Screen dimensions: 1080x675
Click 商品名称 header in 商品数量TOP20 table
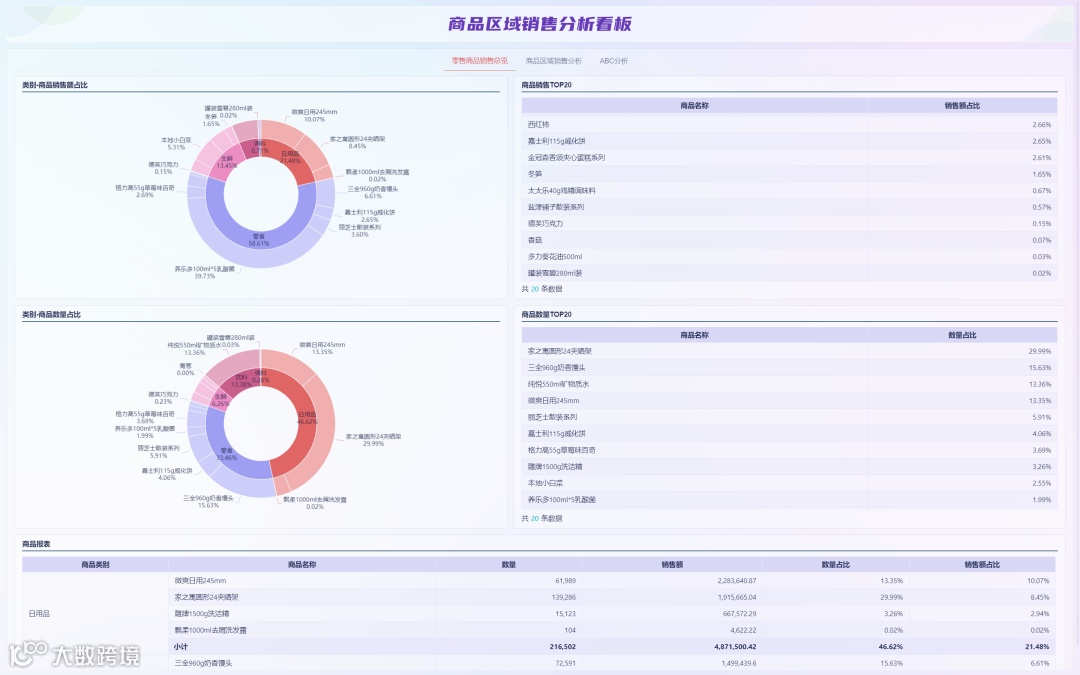coord(694,335)
